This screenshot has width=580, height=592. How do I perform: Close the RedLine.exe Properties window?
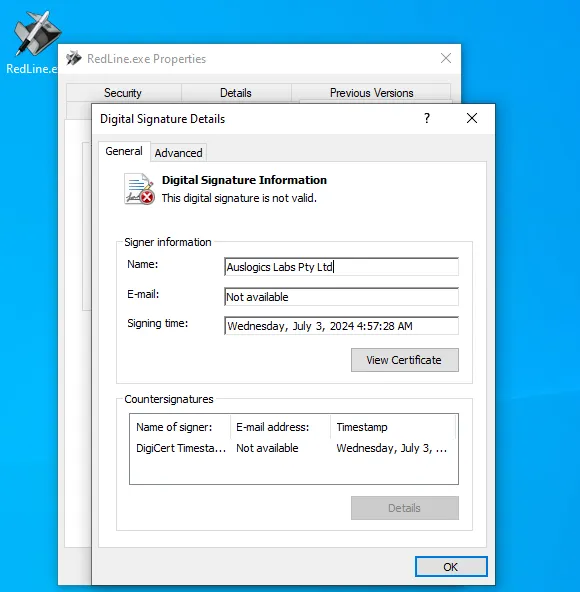(446, 58)
